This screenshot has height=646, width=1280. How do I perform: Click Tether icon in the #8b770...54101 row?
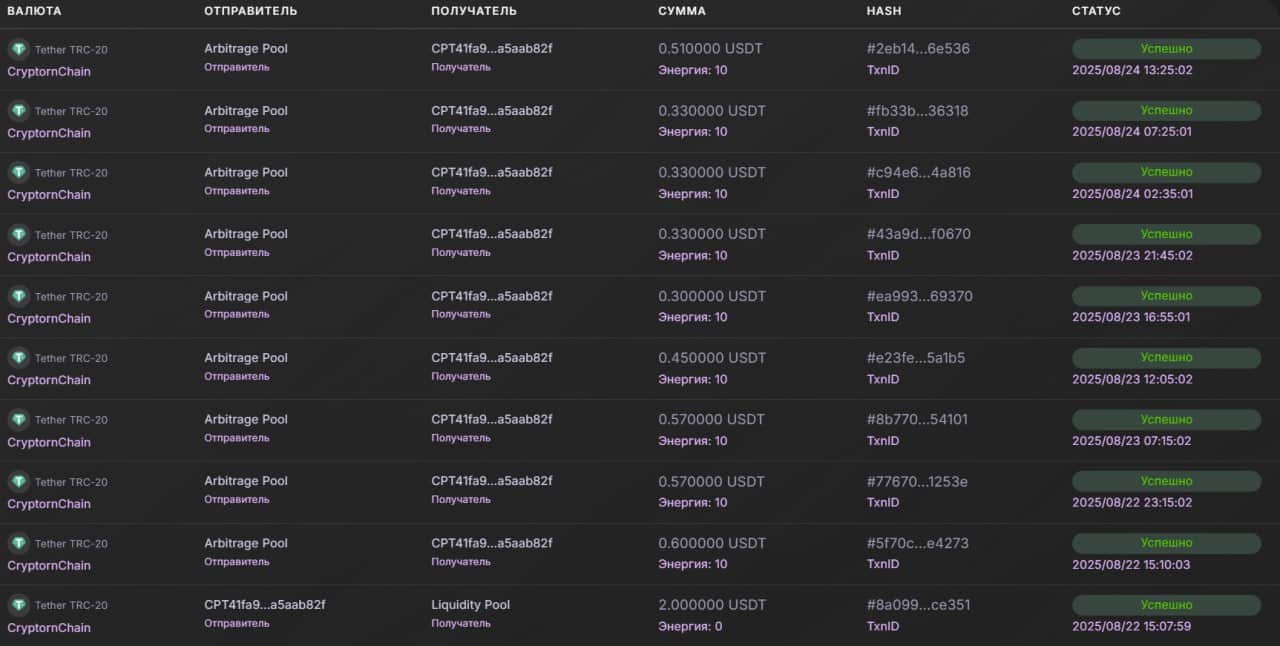[18, 419]
